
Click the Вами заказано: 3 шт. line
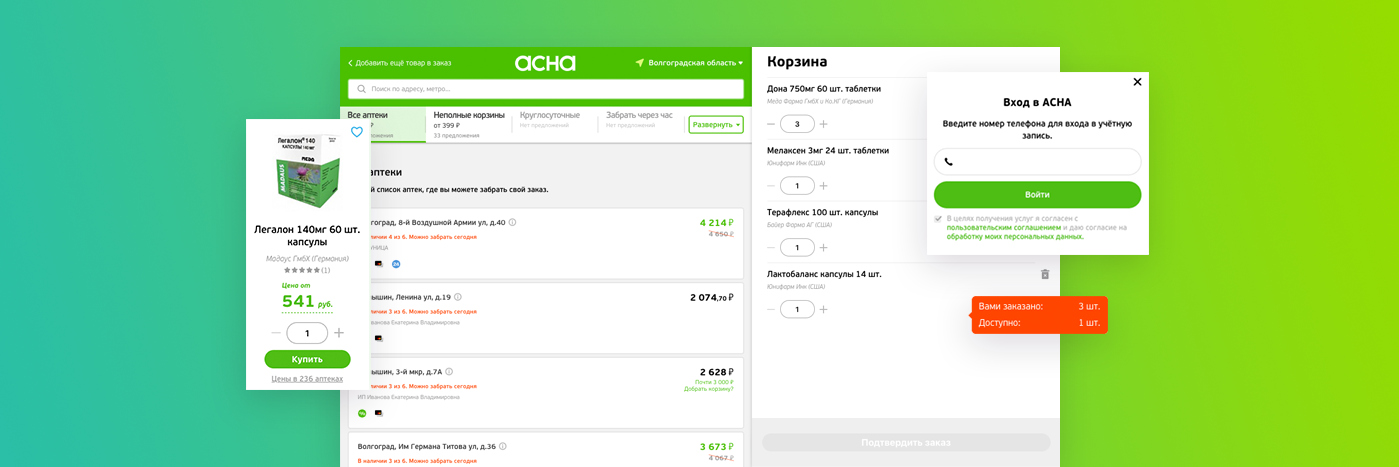(x=1039, y=306)
